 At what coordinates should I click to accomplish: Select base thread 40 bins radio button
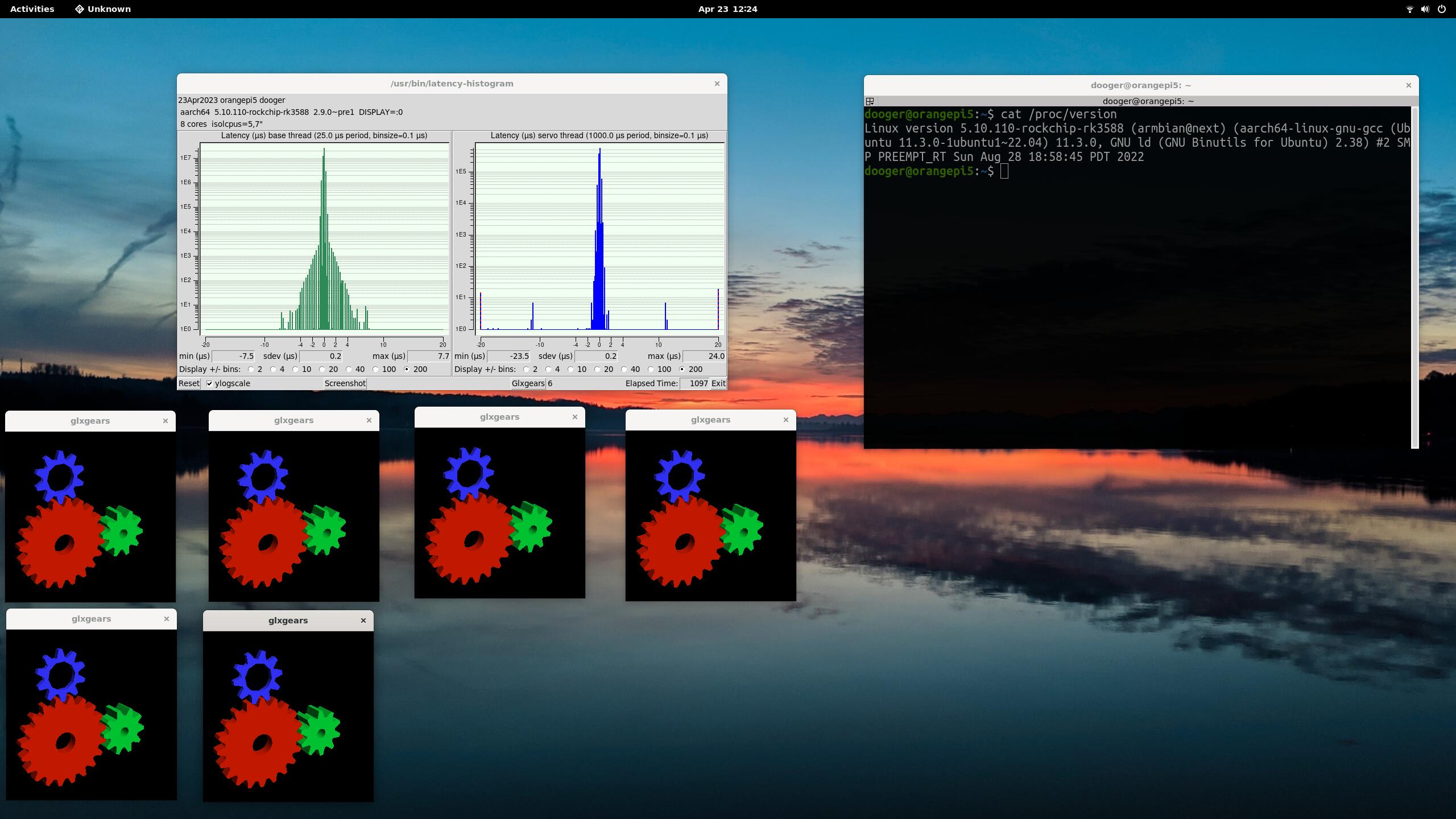pyautogui.click(x=349, y=369)
